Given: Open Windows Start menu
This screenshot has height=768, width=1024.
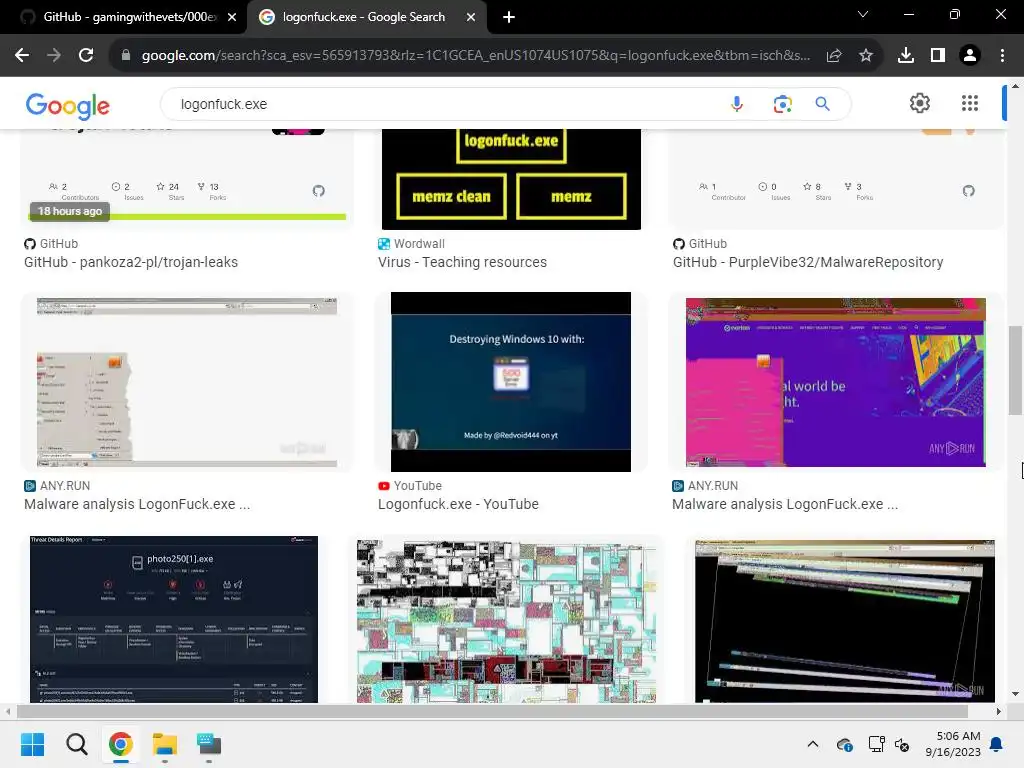Looking at the screenshot, I should tap(32, 744).
